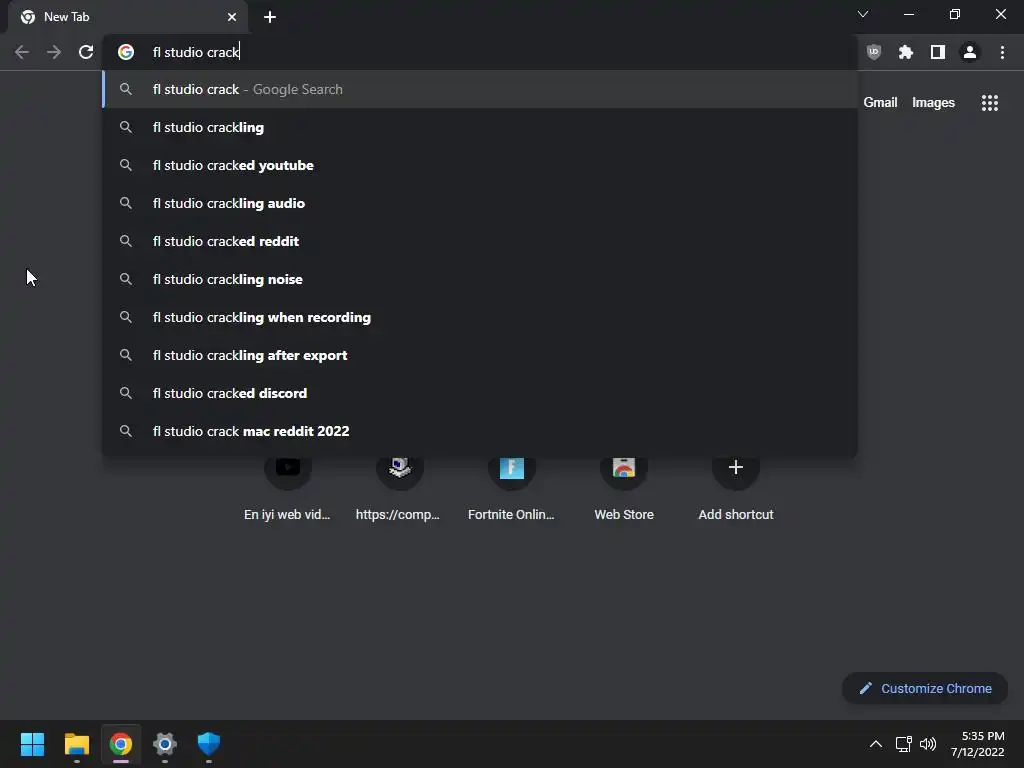Click the browser forward arrow

[54, 52]
